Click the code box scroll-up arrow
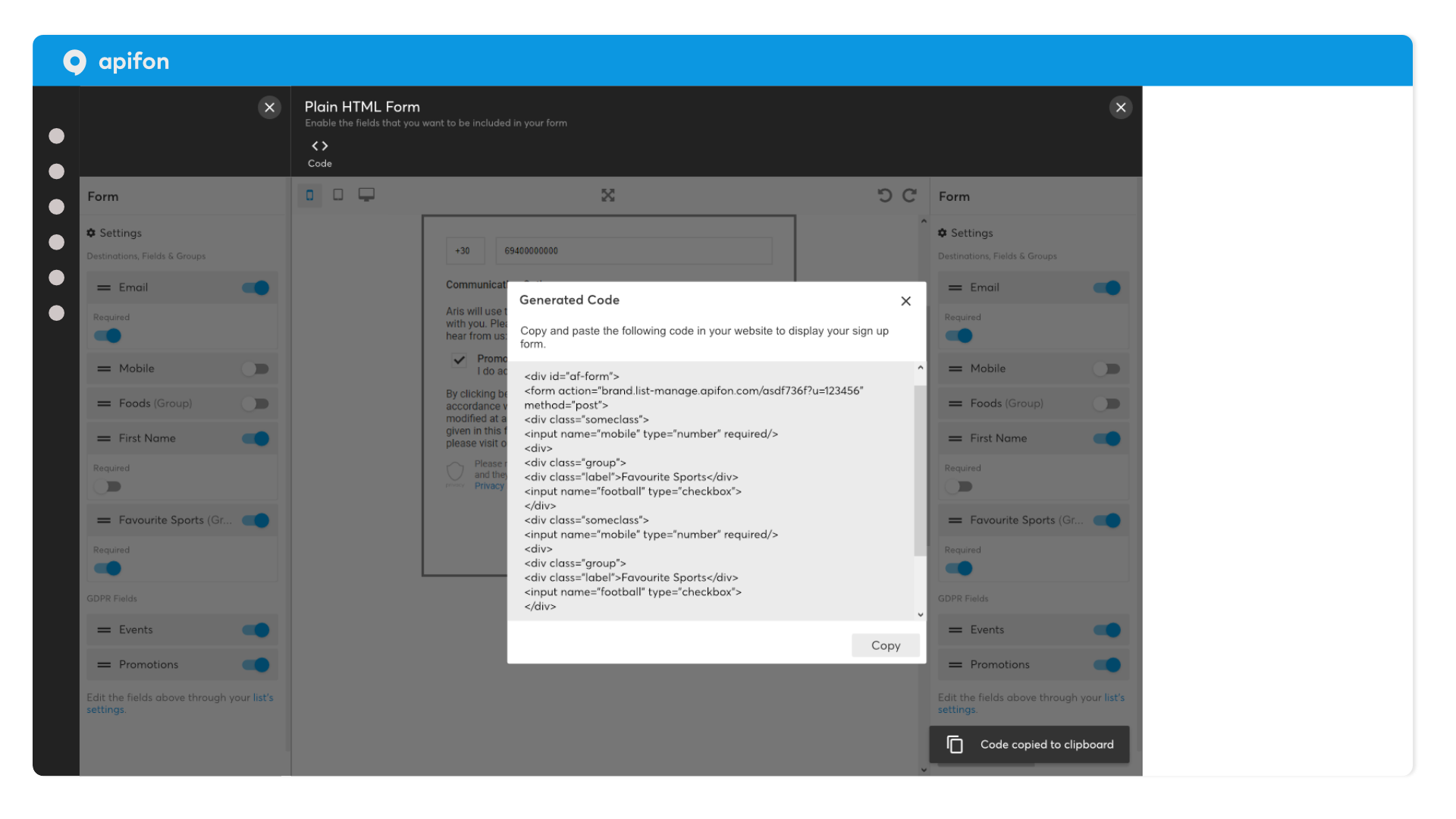 pos(920,368)
